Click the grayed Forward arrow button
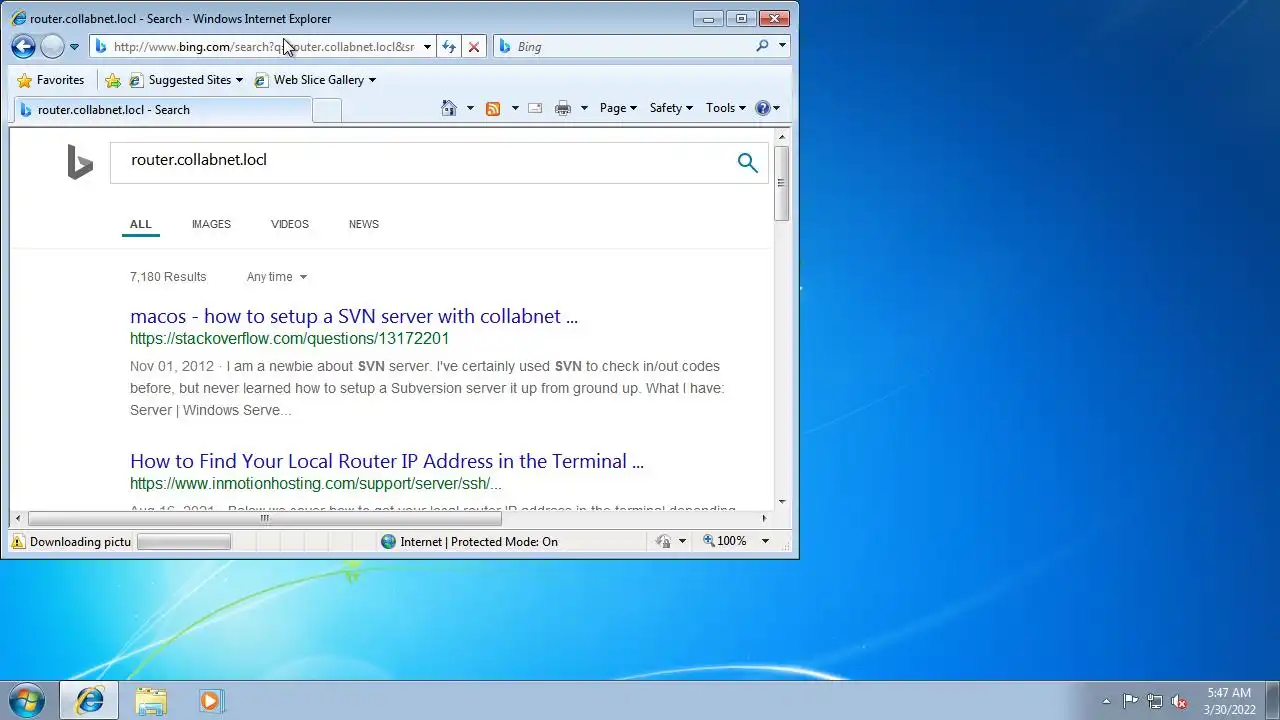 click(52, 46)
